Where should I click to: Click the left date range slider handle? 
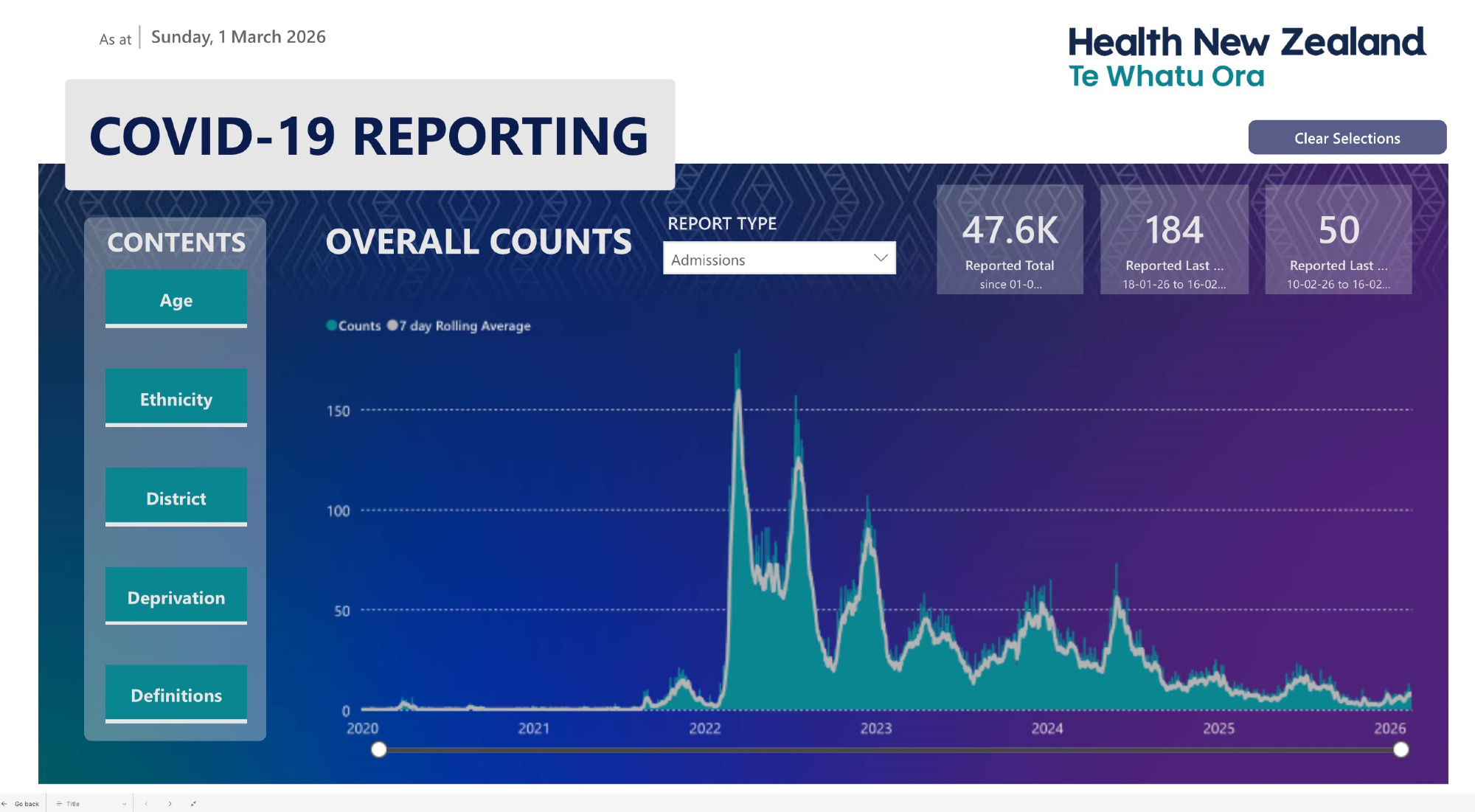tap(379, 750)
